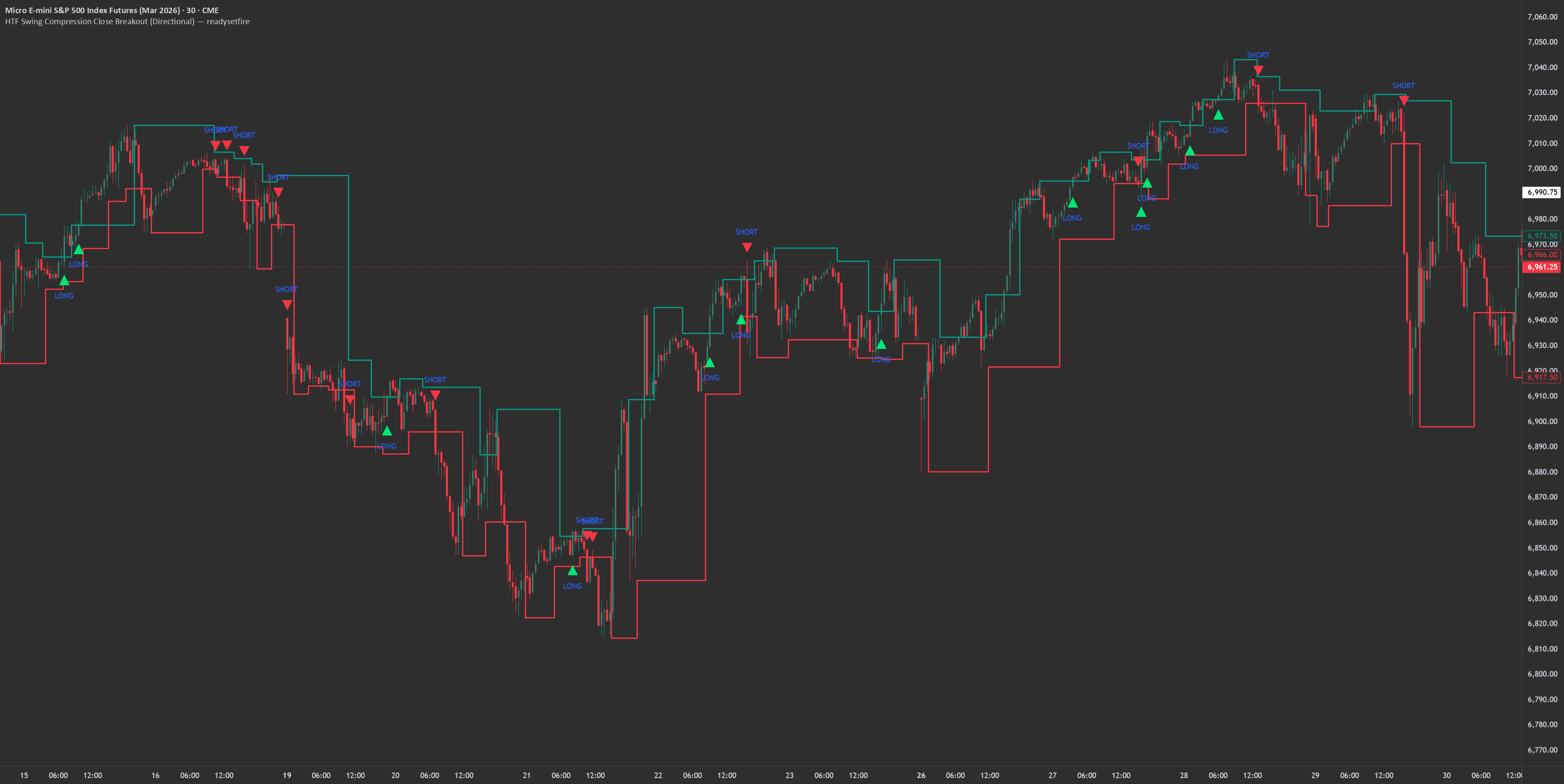This screenshot has width=1564, height=784.
Task: Click the white 6,990.75 price tag
Action: point(1541,192)
